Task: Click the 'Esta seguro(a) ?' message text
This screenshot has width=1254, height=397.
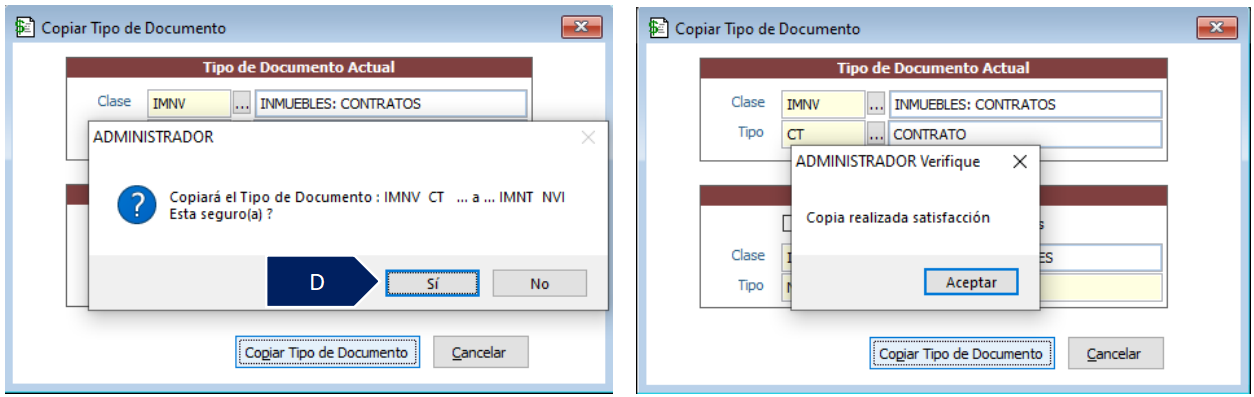Action: (222, 214)
